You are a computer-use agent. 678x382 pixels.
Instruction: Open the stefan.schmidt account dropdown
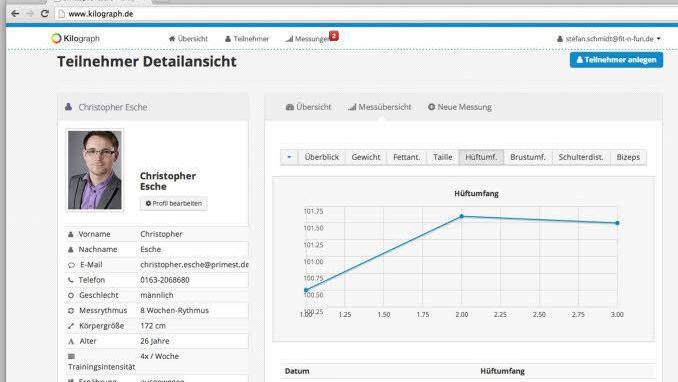click(609, 39)
